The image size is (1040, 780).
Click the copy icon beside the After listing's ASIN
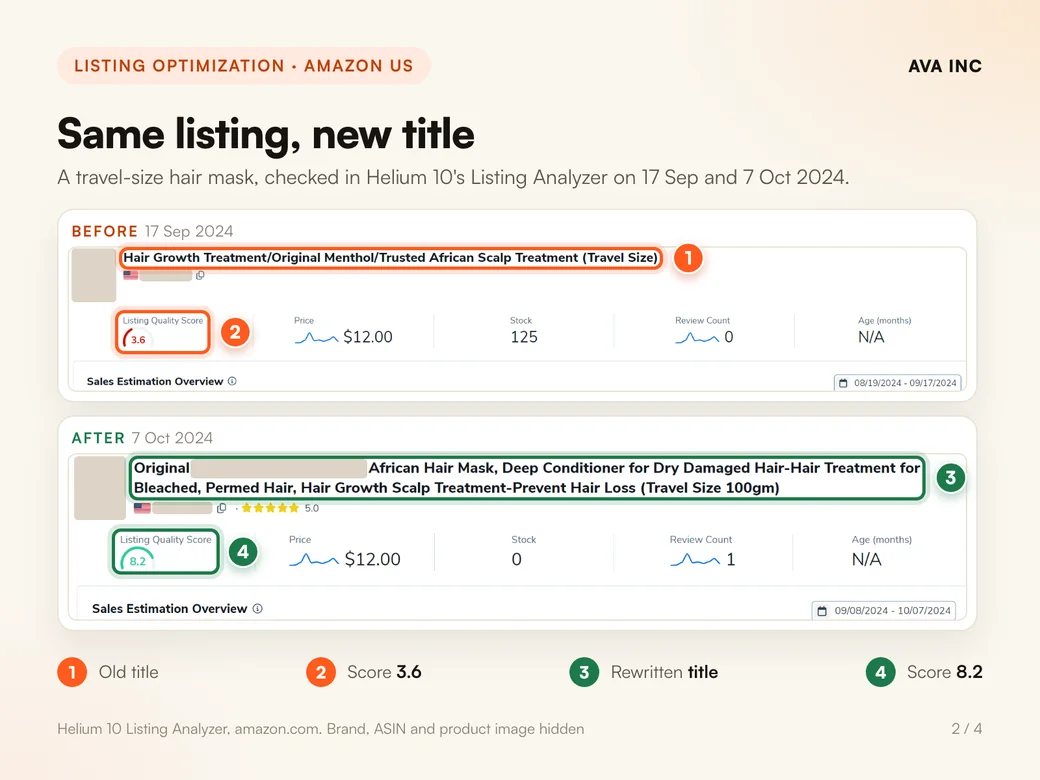(x=222, y=508)
